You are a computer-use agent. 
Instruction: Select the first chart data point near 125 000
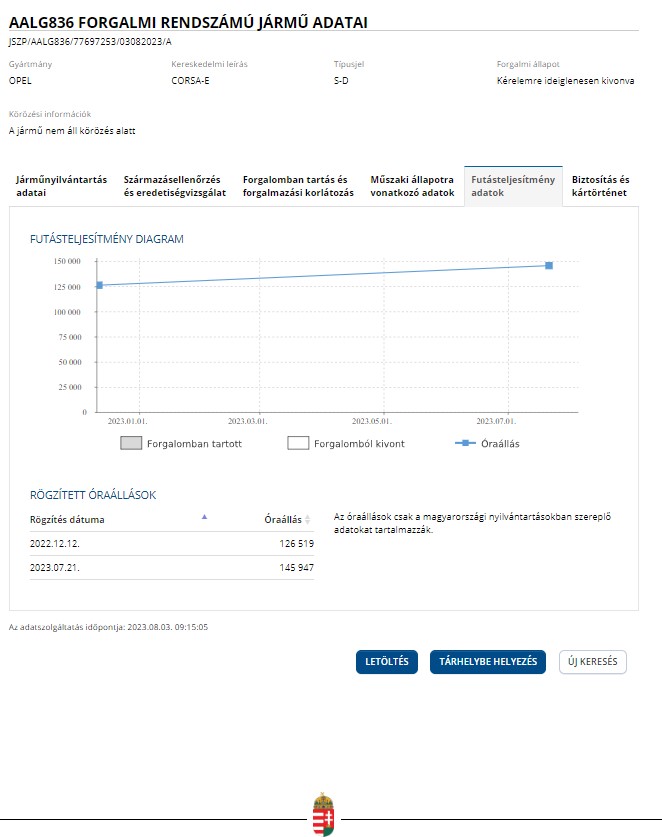(x=99, y=285)
